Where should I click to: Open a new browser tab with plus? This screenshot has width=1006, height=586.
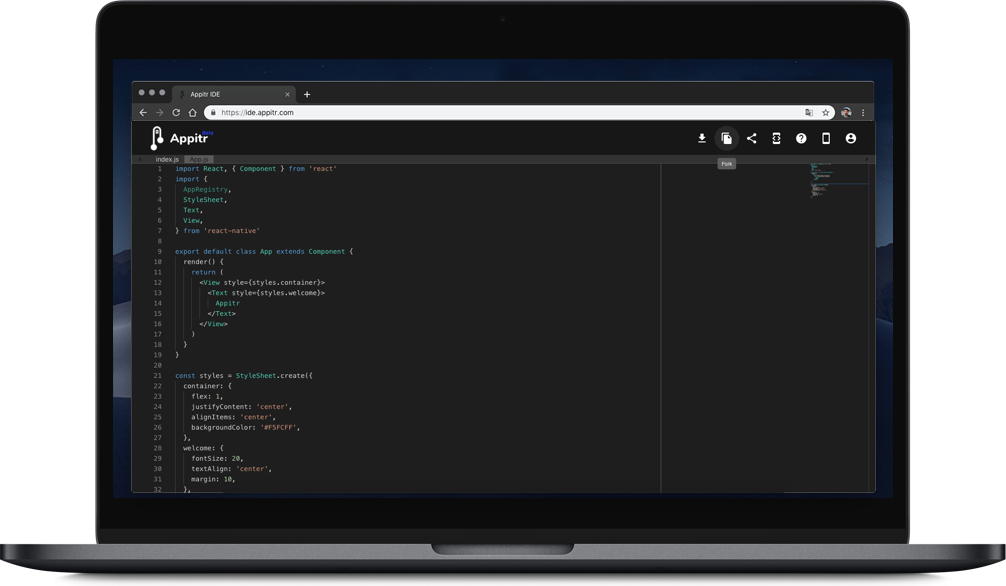pos(307,94)
